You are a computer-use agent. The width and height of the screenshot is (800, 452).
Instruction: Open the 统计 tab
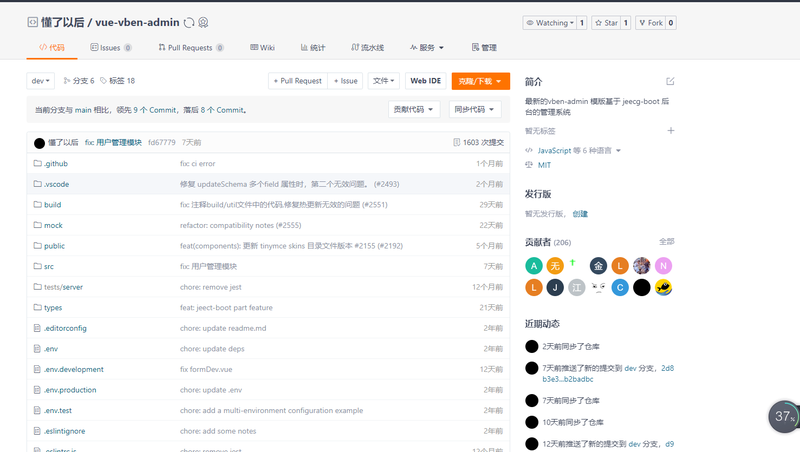[313, 47]
